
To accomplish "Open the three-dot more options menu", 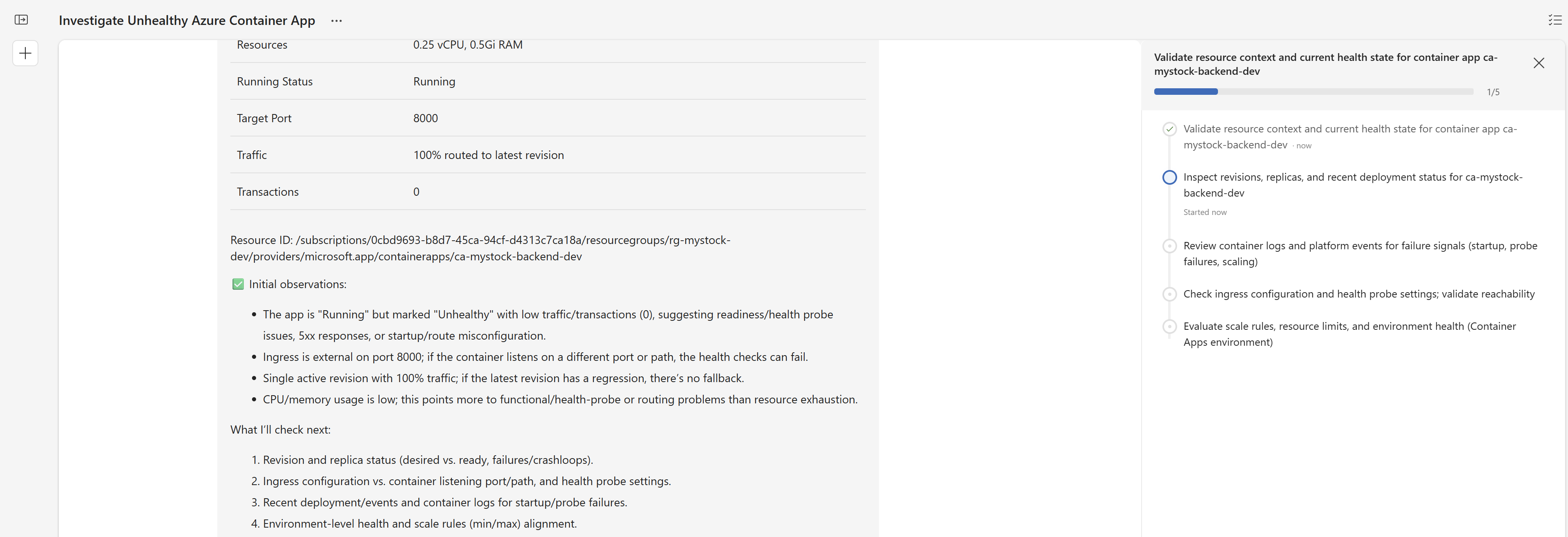I will click(337, 21).
